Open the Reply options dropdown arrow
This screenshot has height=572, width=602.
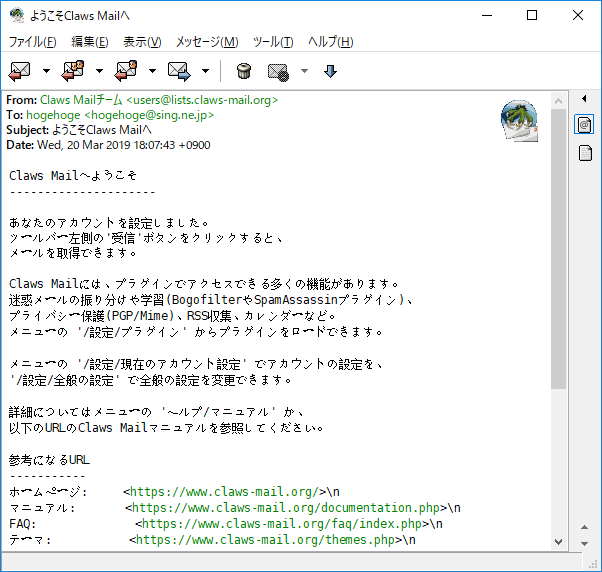point(46,71)
